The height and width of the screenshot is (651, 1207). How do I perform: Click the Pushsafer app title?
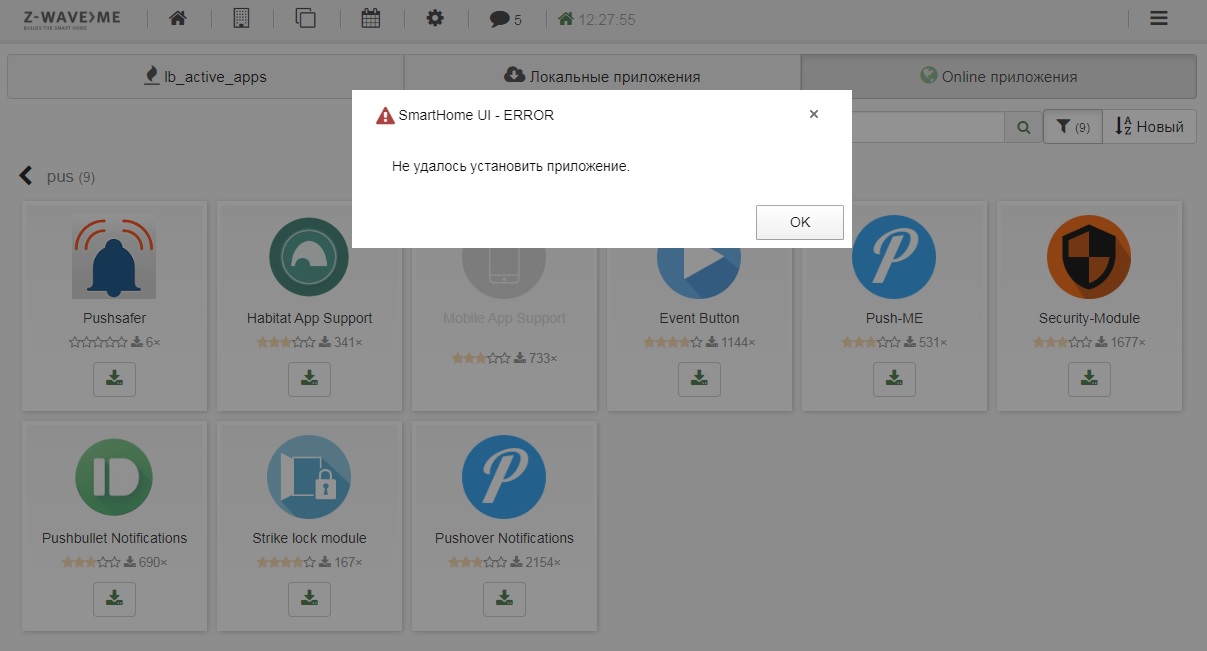click(x=114, y=318)
